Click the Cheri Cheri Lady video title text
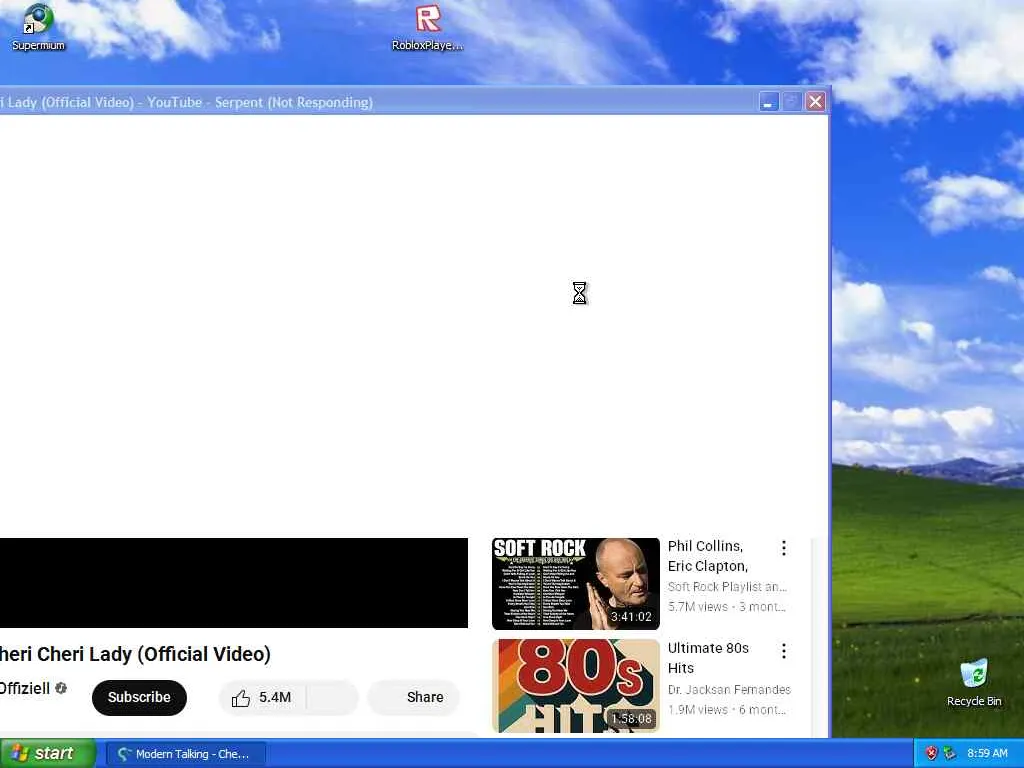The height and width of the screenshot is (768, 1024). pyautogui.click(x=135, y=654)
